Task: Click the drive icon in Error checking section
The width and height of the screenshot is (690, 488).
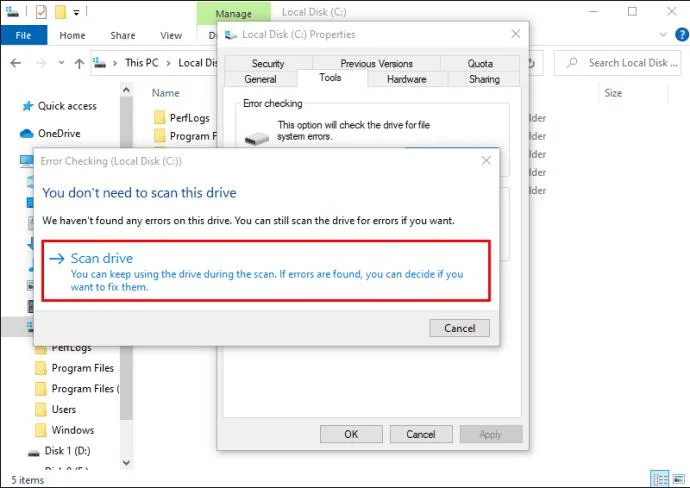Action: (x=257, y=139)
